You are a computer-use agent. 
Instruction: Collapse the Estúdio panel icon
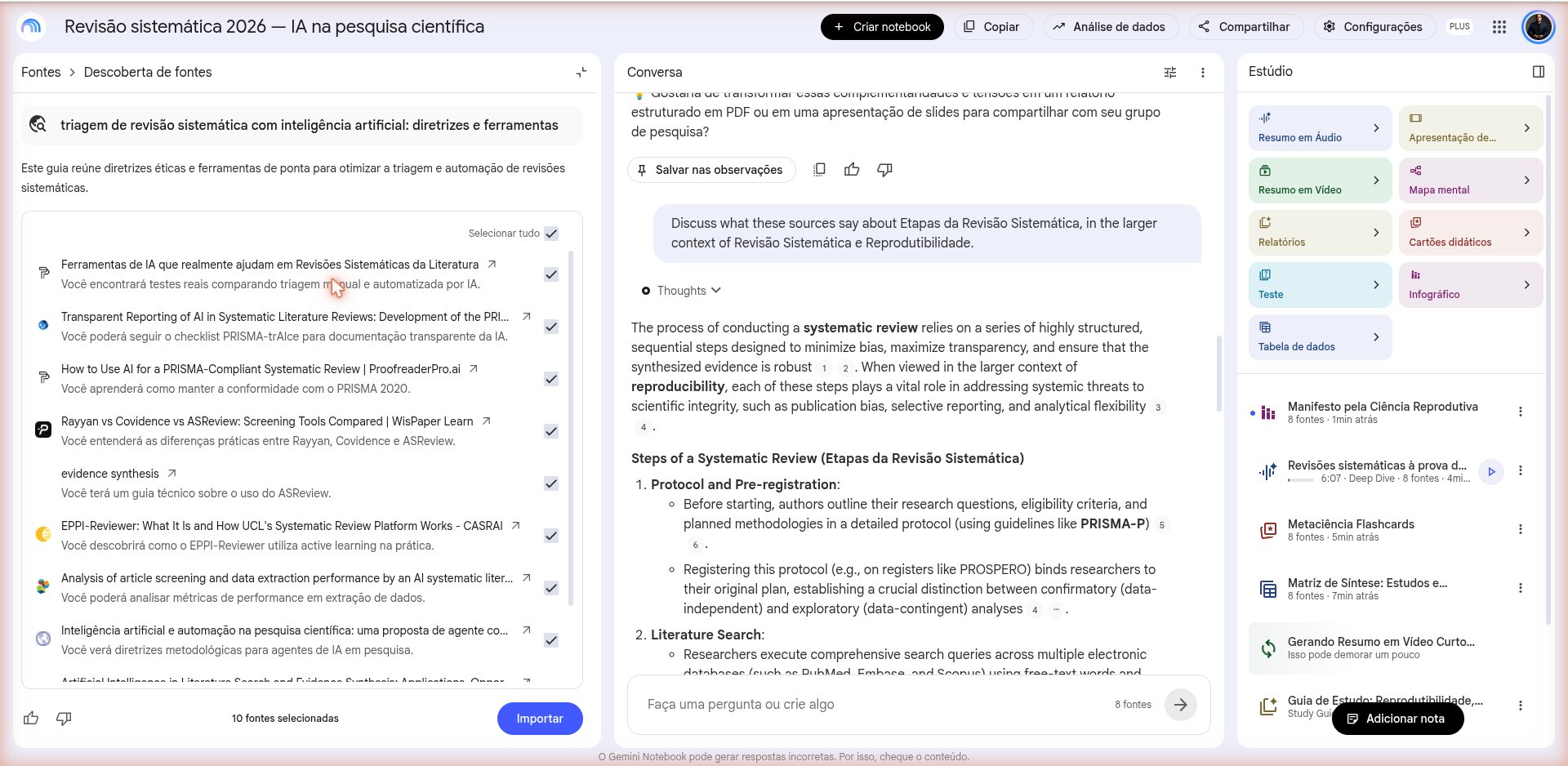tap(1539, 71)
